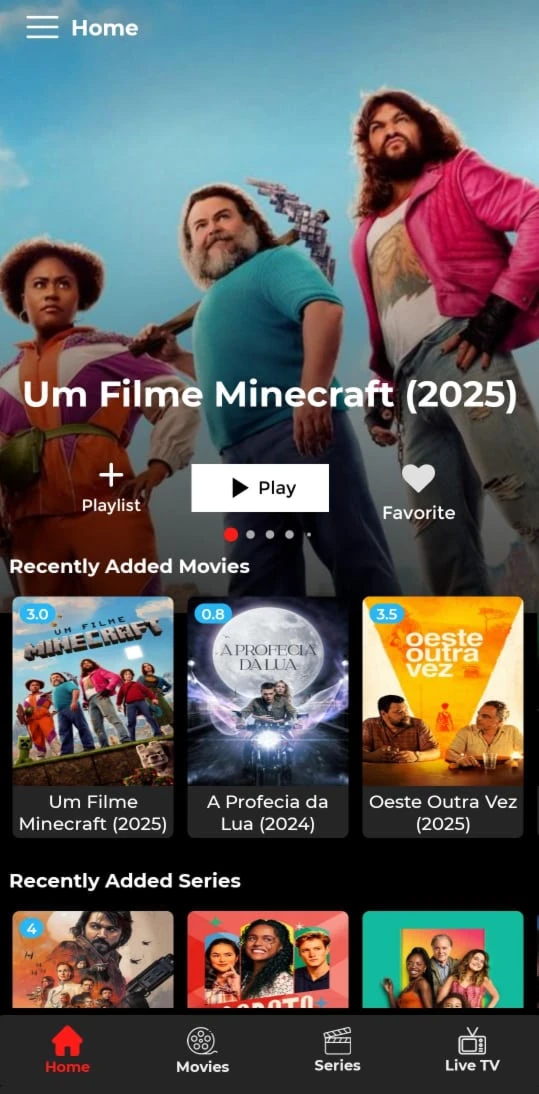Tap the 0.8 rating badge

(213, 614)
